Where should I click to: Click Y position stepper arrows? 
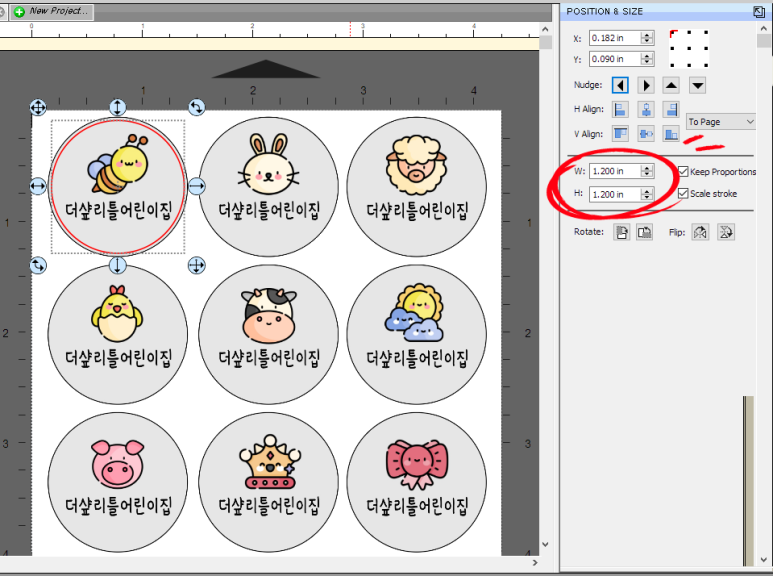click(647, 59)
